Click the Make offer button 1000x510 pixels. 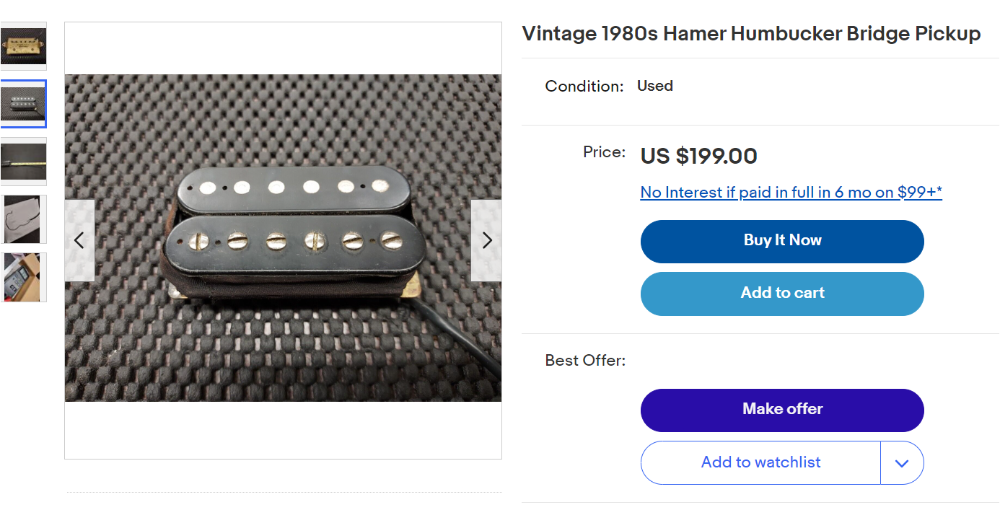pyautogui.click(x=782, y=410)
